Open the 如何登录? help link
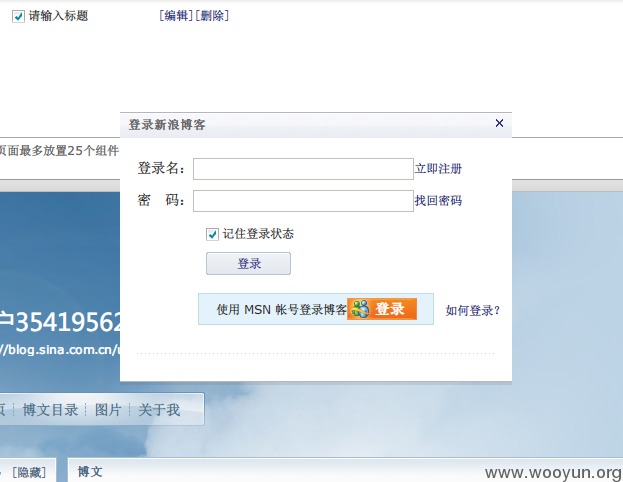 pyautogui.click(x=472, y=310)
